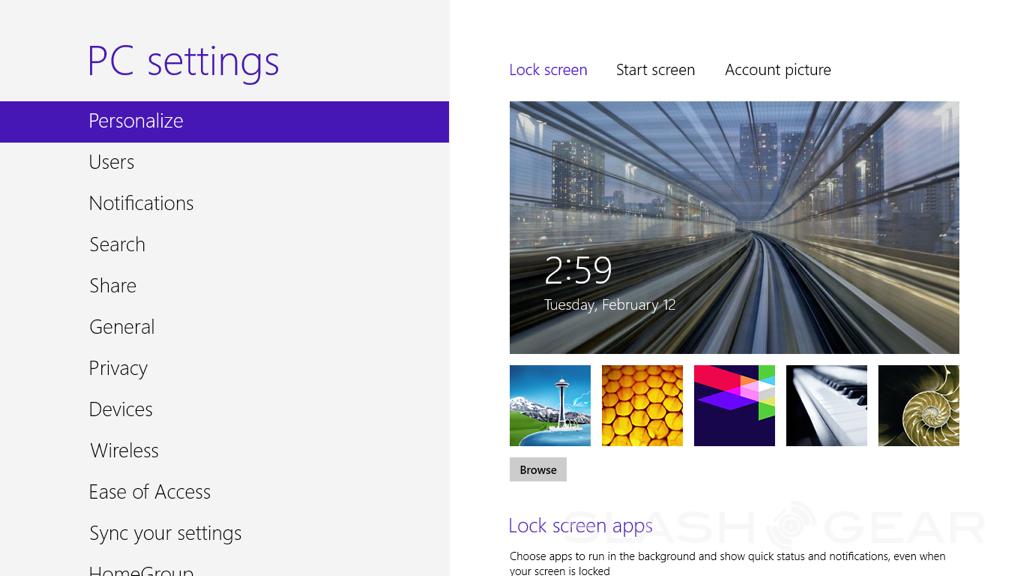1024x576 pixels.
Task: Choose the nautilus shell background thumbnail
Action: [x=918, y=405]
